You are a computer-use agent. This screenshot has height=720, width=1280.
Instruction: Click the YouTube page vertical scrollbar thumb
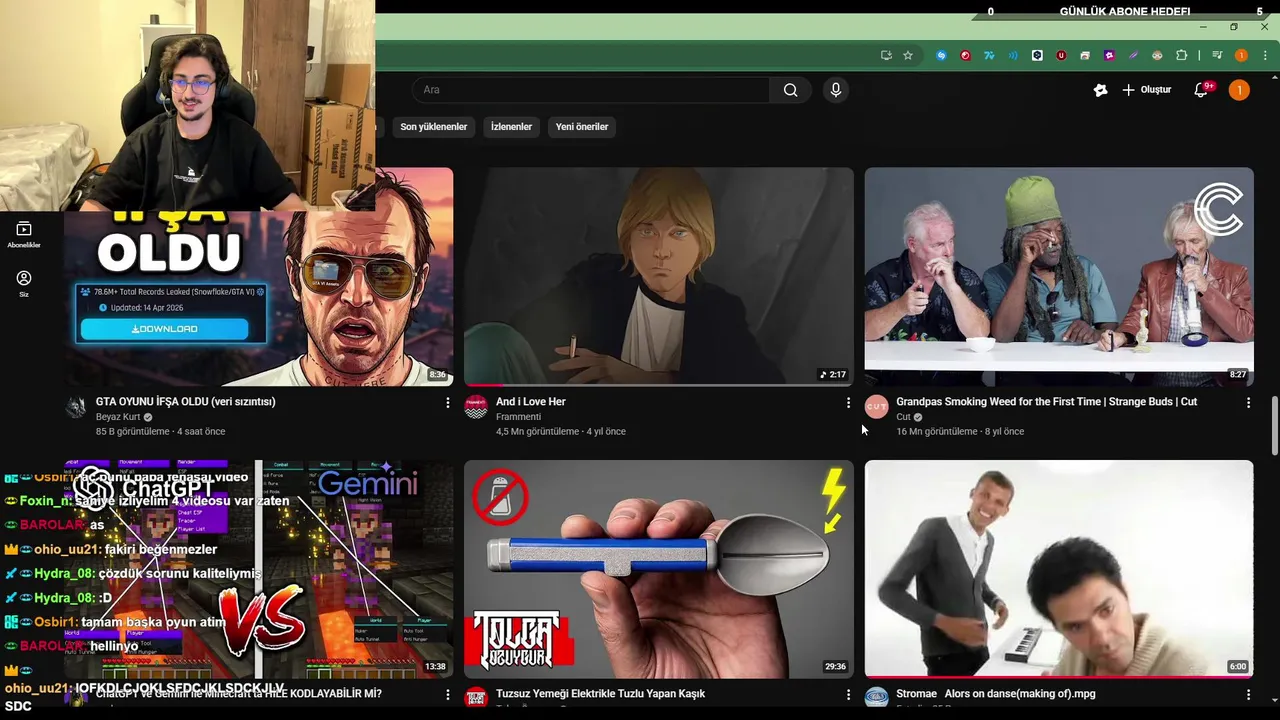point(1274,425)
